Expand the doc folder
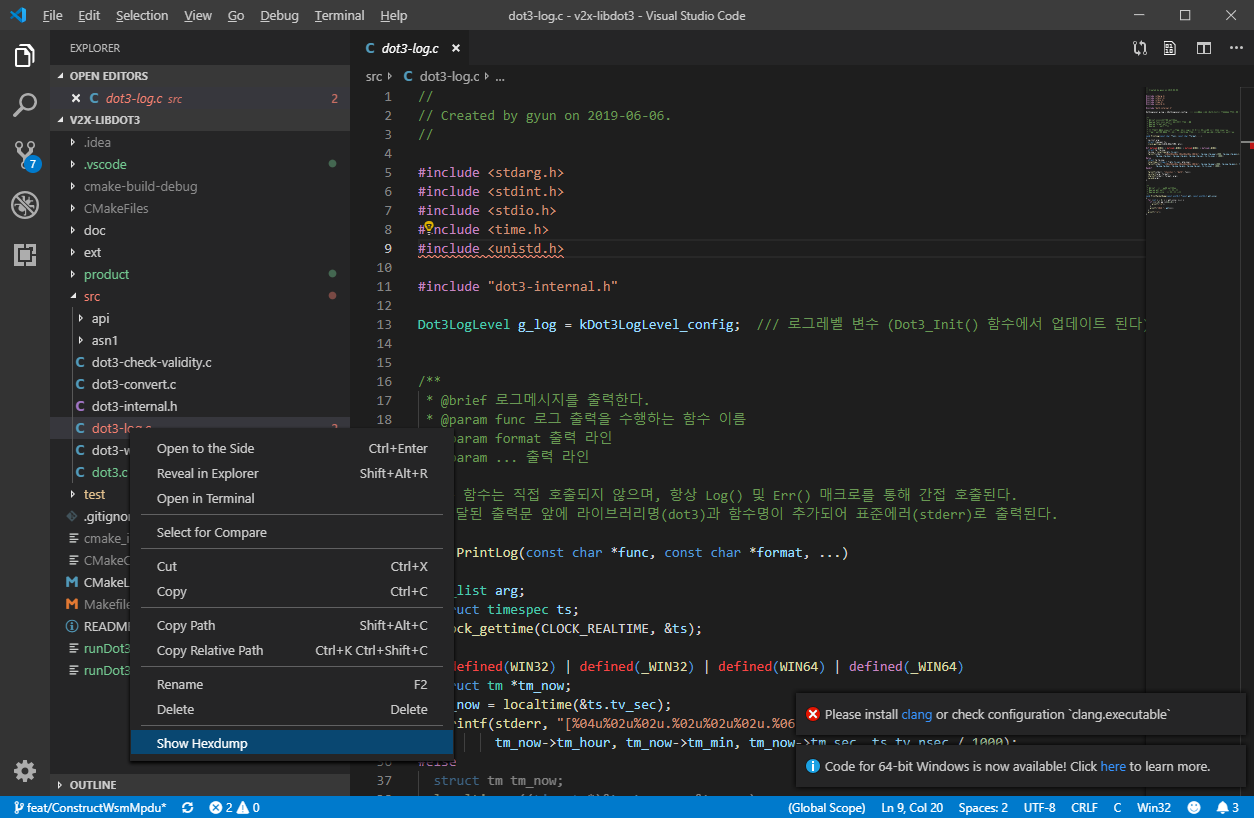 [200, 230]
